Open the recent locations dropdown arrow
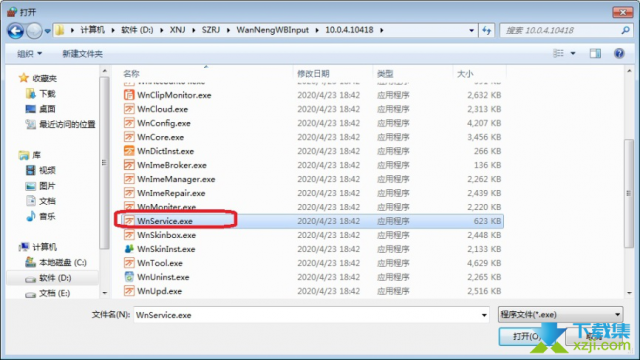The width and height of the screenshot is (640, 360). pyautogui.click(x=47, y=31)
